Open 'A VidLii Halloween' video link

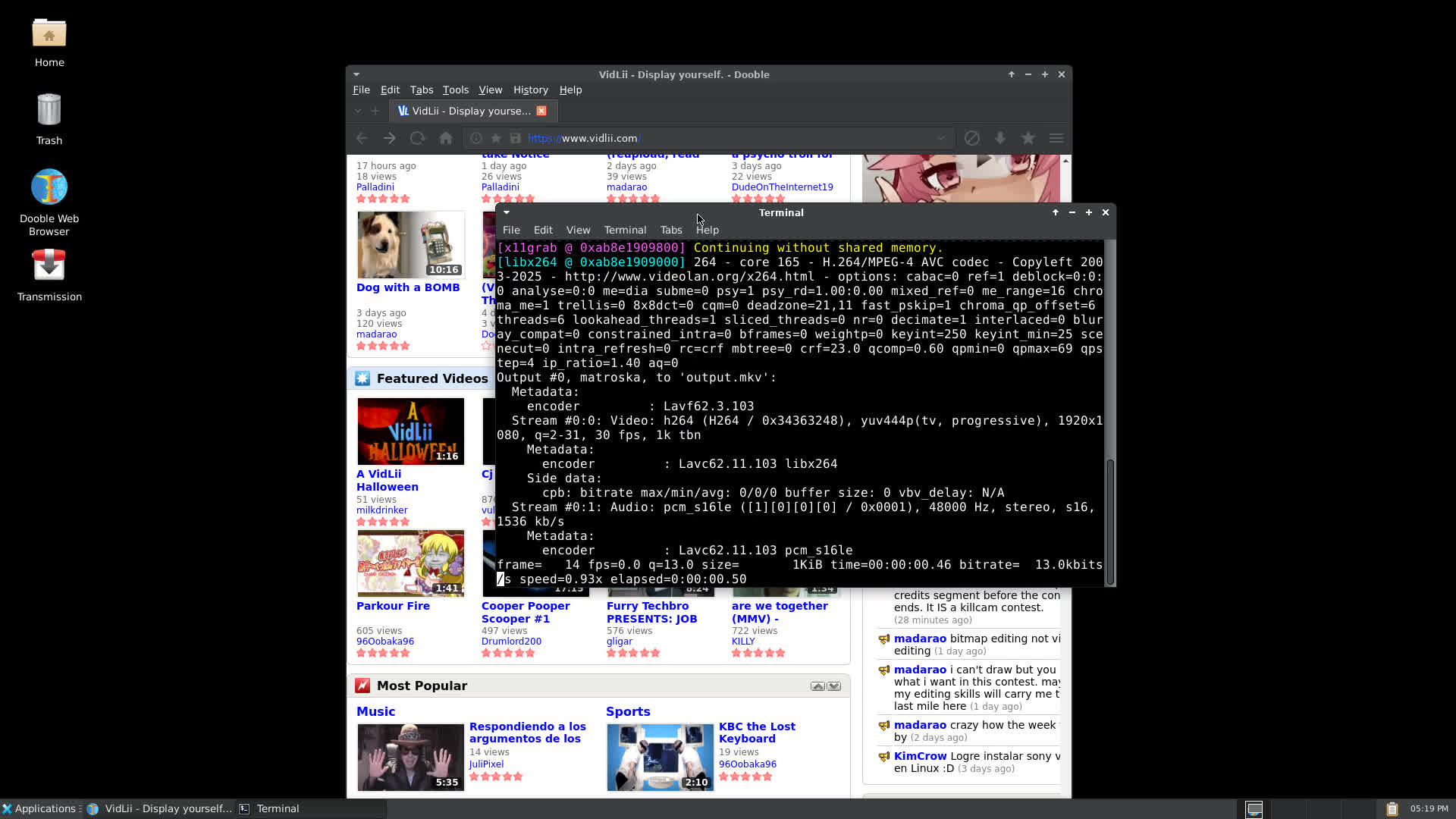point(388,480)
